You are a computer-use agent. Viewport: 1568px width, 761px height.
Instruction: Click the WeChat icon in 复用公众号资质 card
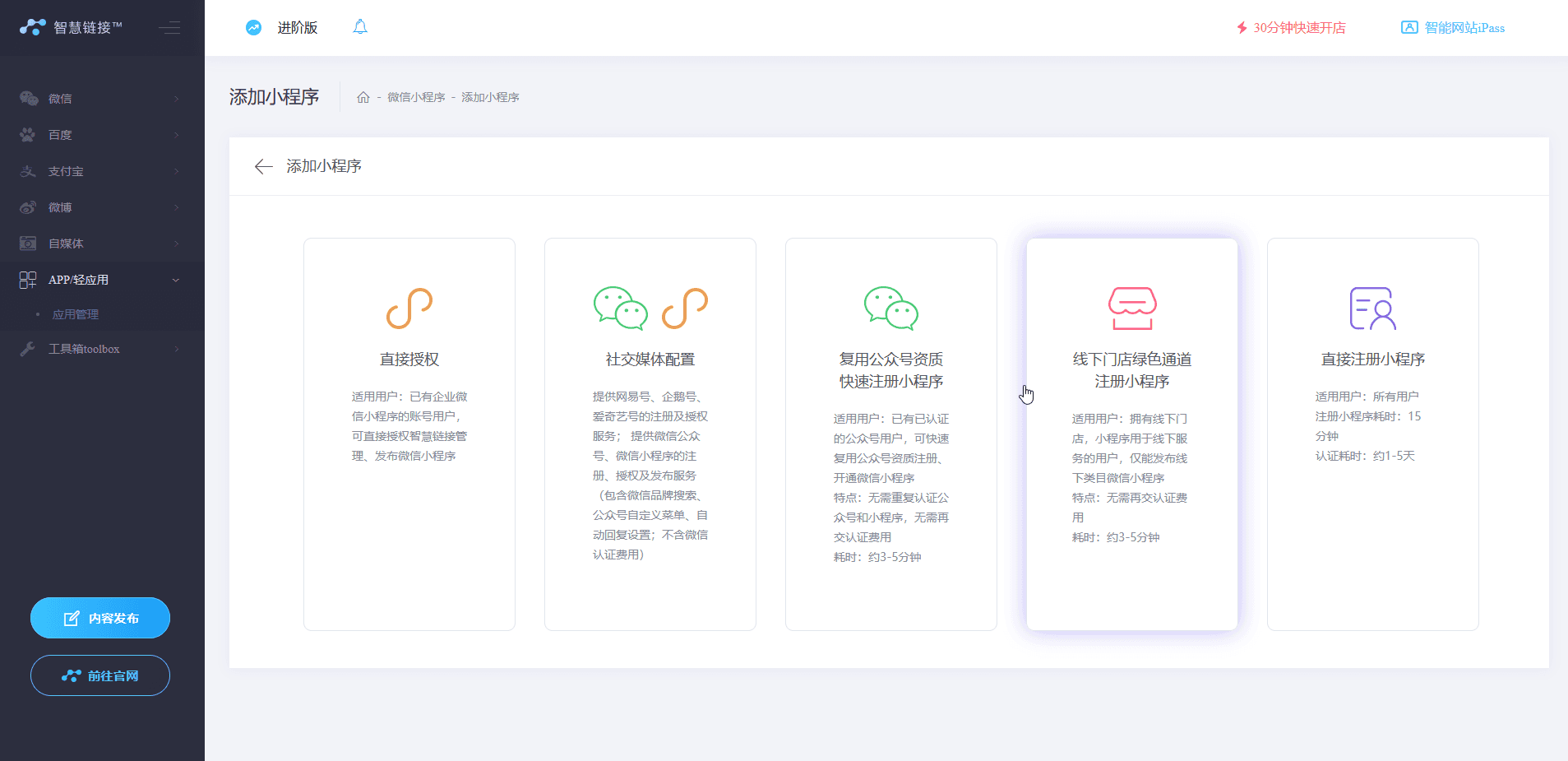[891, 309]
